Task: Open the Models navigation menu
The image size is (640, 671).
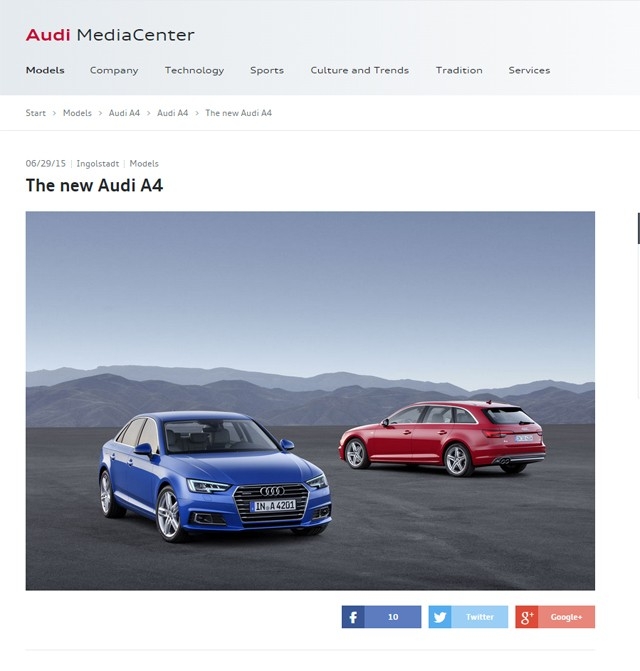Action: click(x=45, y=70)
